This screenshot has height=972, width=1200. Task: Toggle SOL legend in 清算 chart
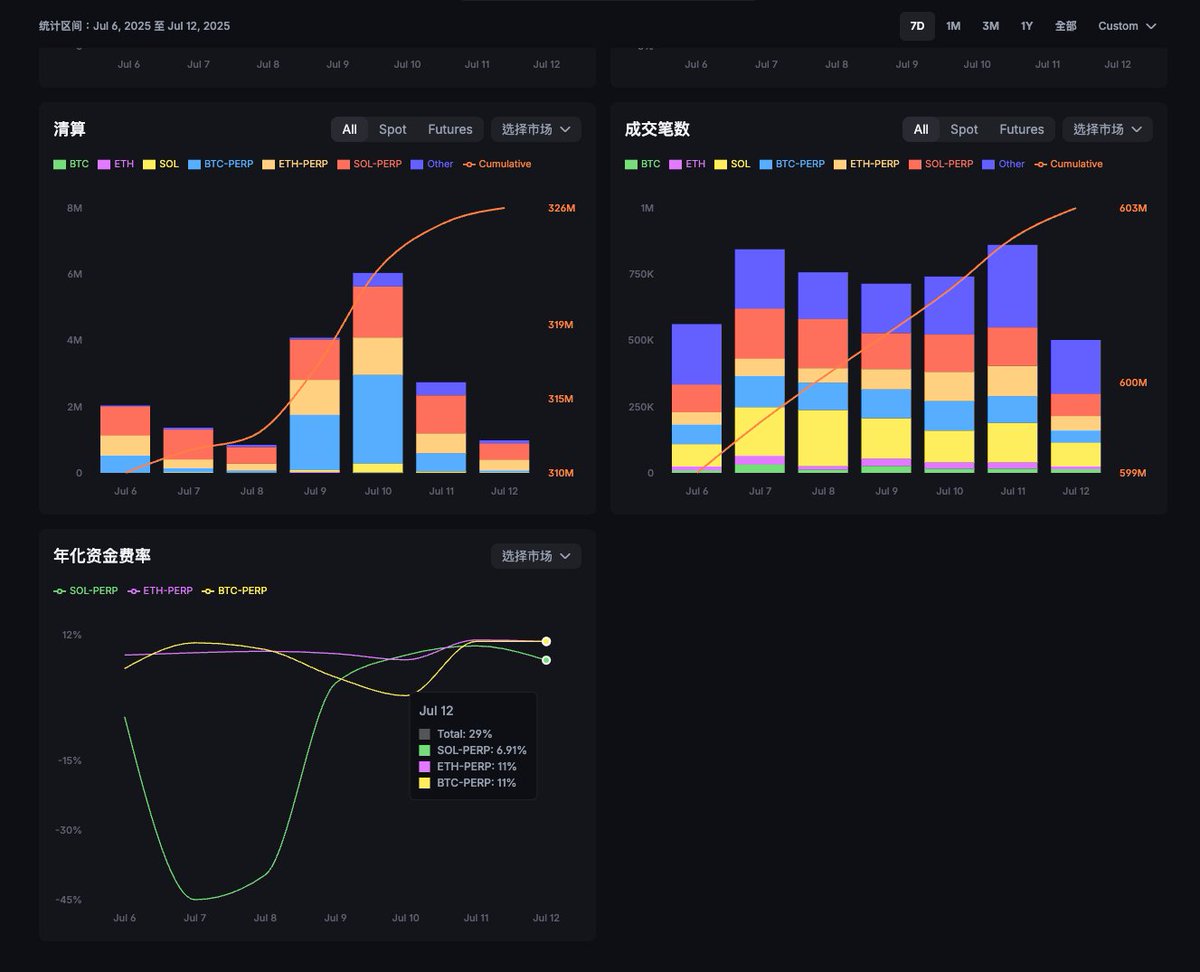161,164
